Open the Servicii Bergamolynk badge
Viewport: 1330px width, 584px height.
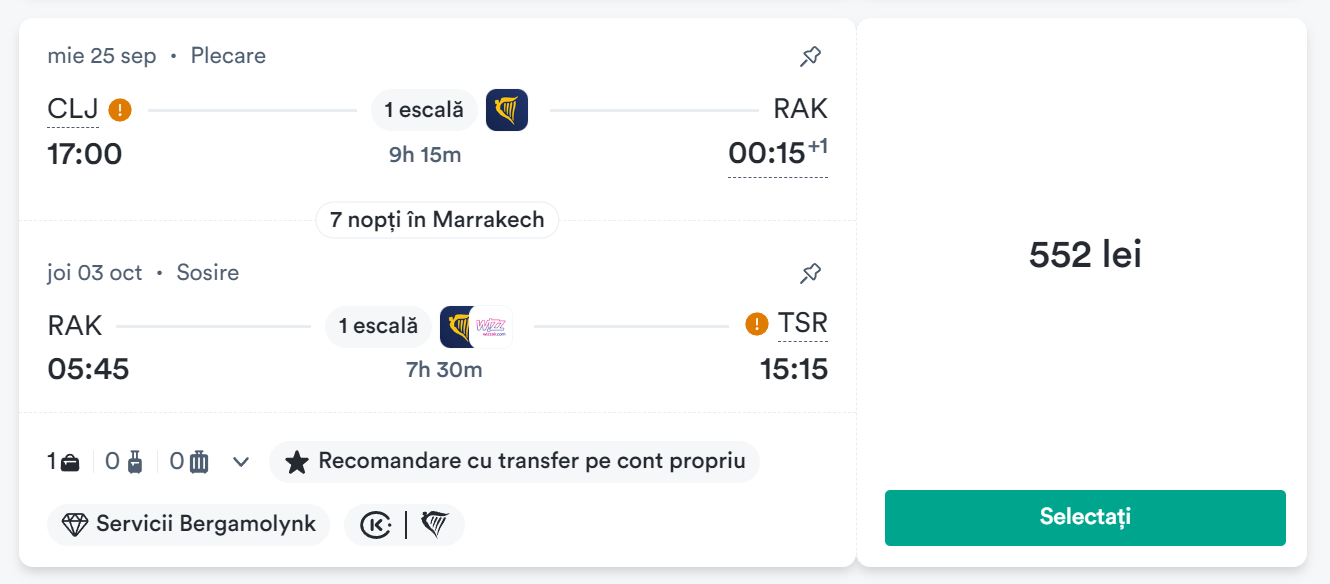[x=189, y=524]
